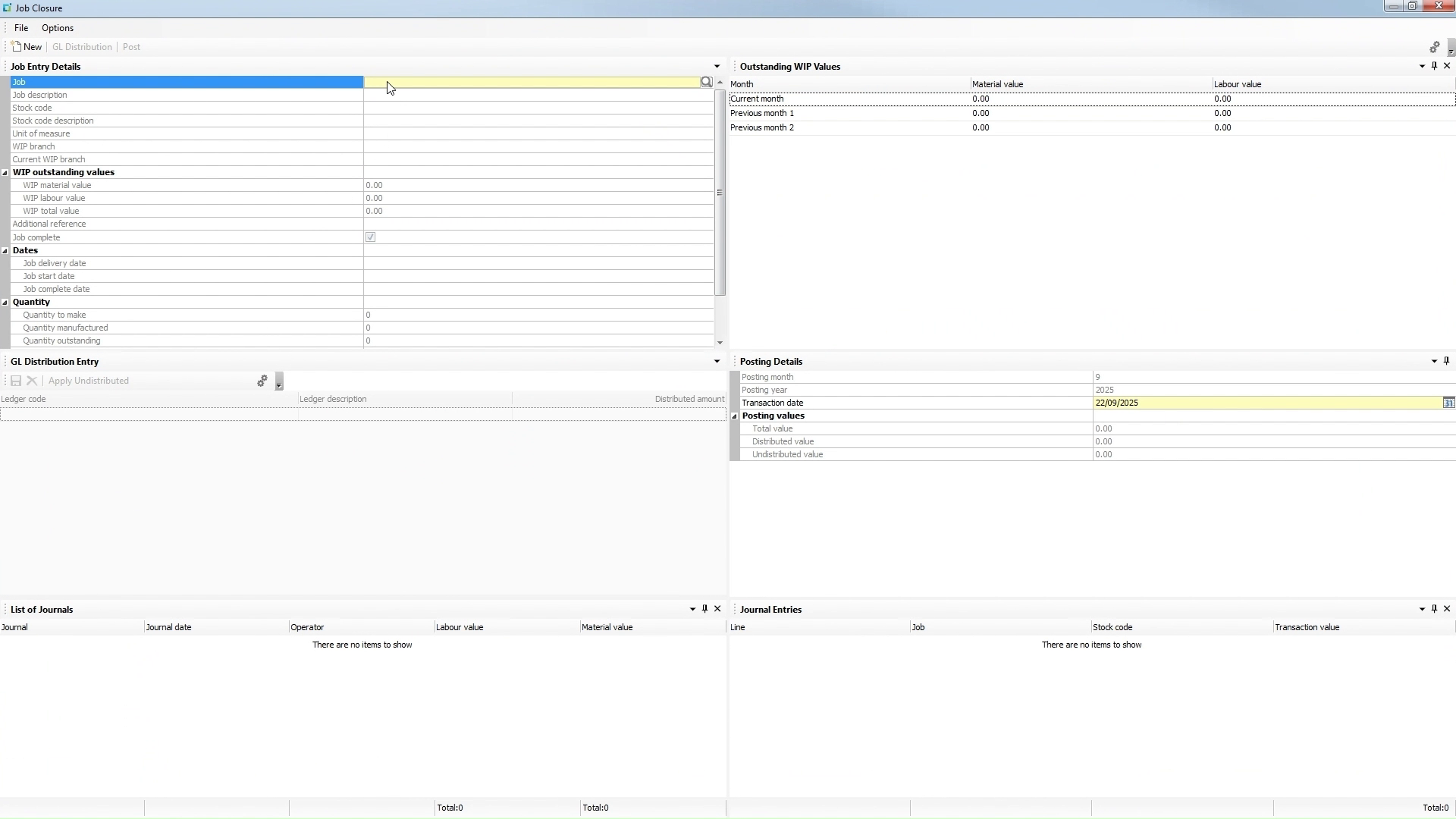Toggle the pin on Outstanding WIP Values panel
Image resolution: width=1456 pixels, height=819 pixels.
pyautogui.click(x=1434, y=66)
